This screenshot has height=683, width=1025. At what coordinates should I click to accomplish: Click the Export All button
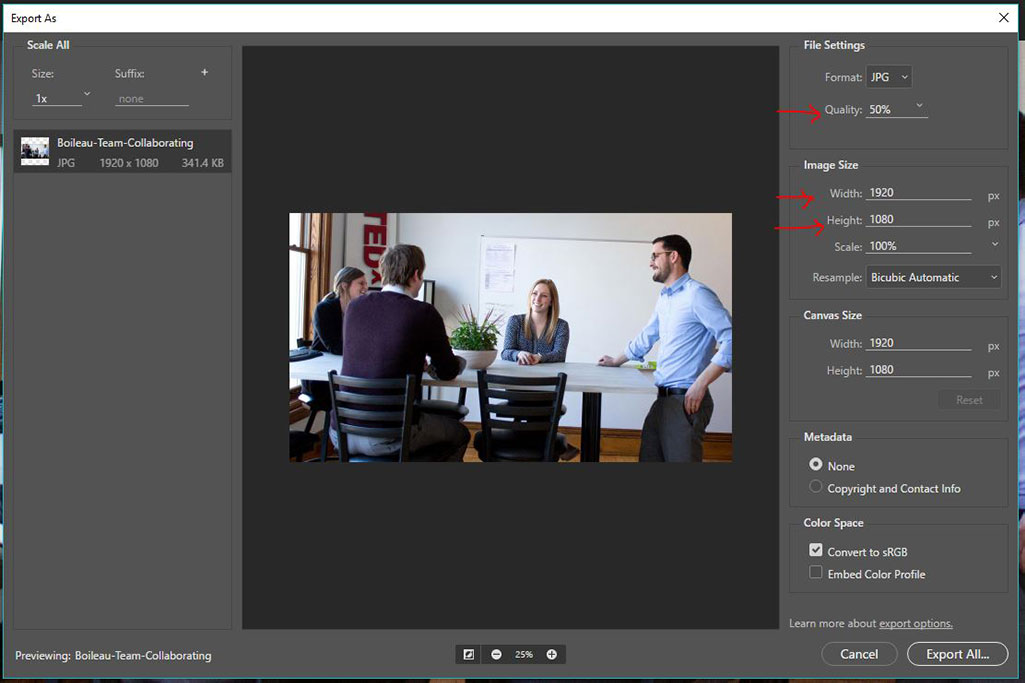click(x=958, y=654)
